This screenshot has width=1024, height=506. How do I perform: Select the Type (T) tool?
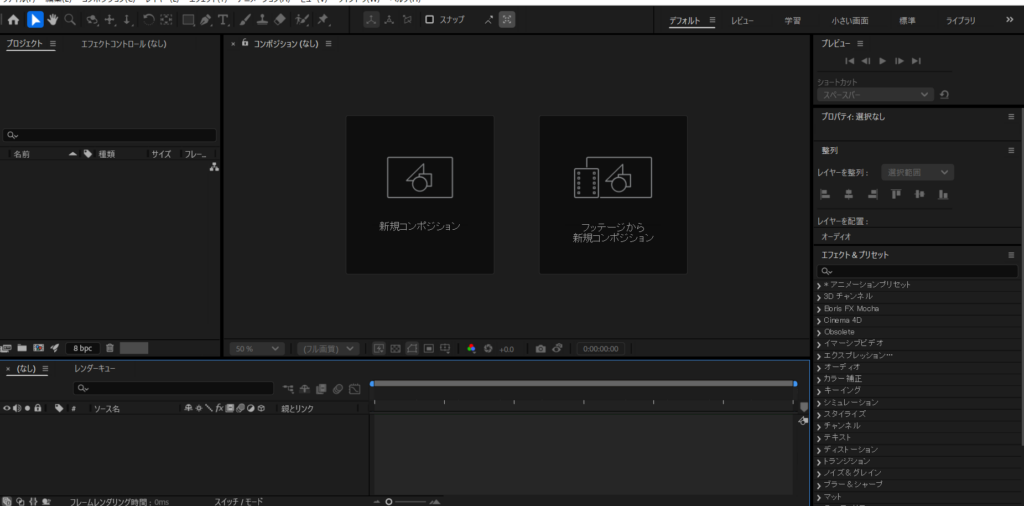coord(222,19)
